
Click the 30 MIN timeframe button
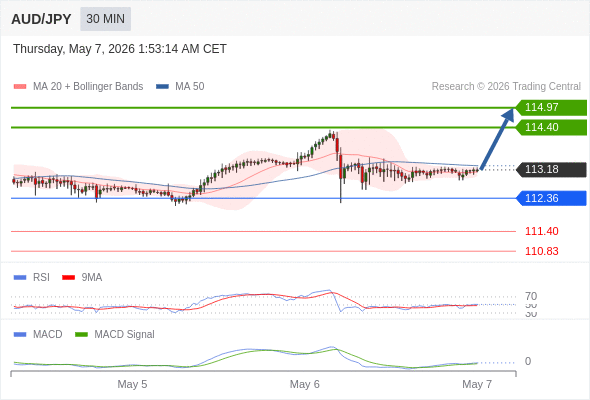click(105, 19)
